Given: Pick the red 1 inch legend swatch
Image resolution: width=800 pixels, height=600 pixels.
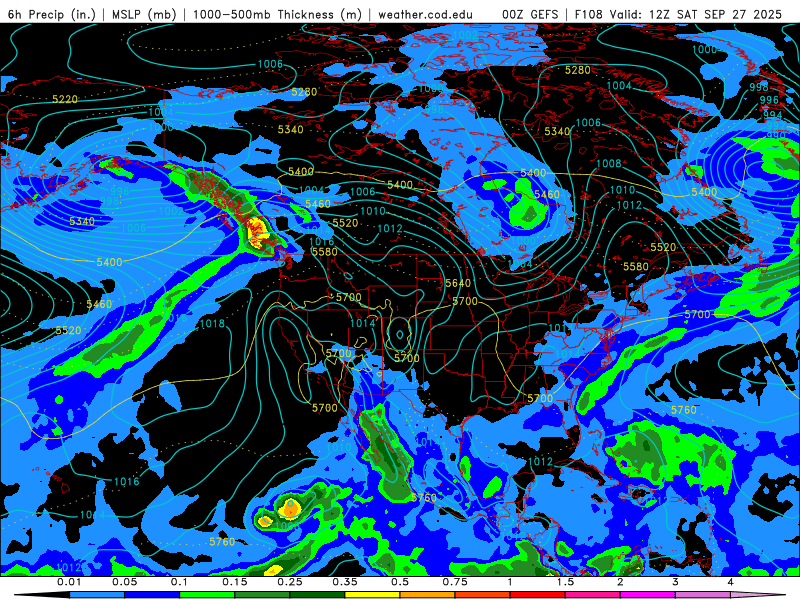Looking at the screenshot, I should [538, 595].
